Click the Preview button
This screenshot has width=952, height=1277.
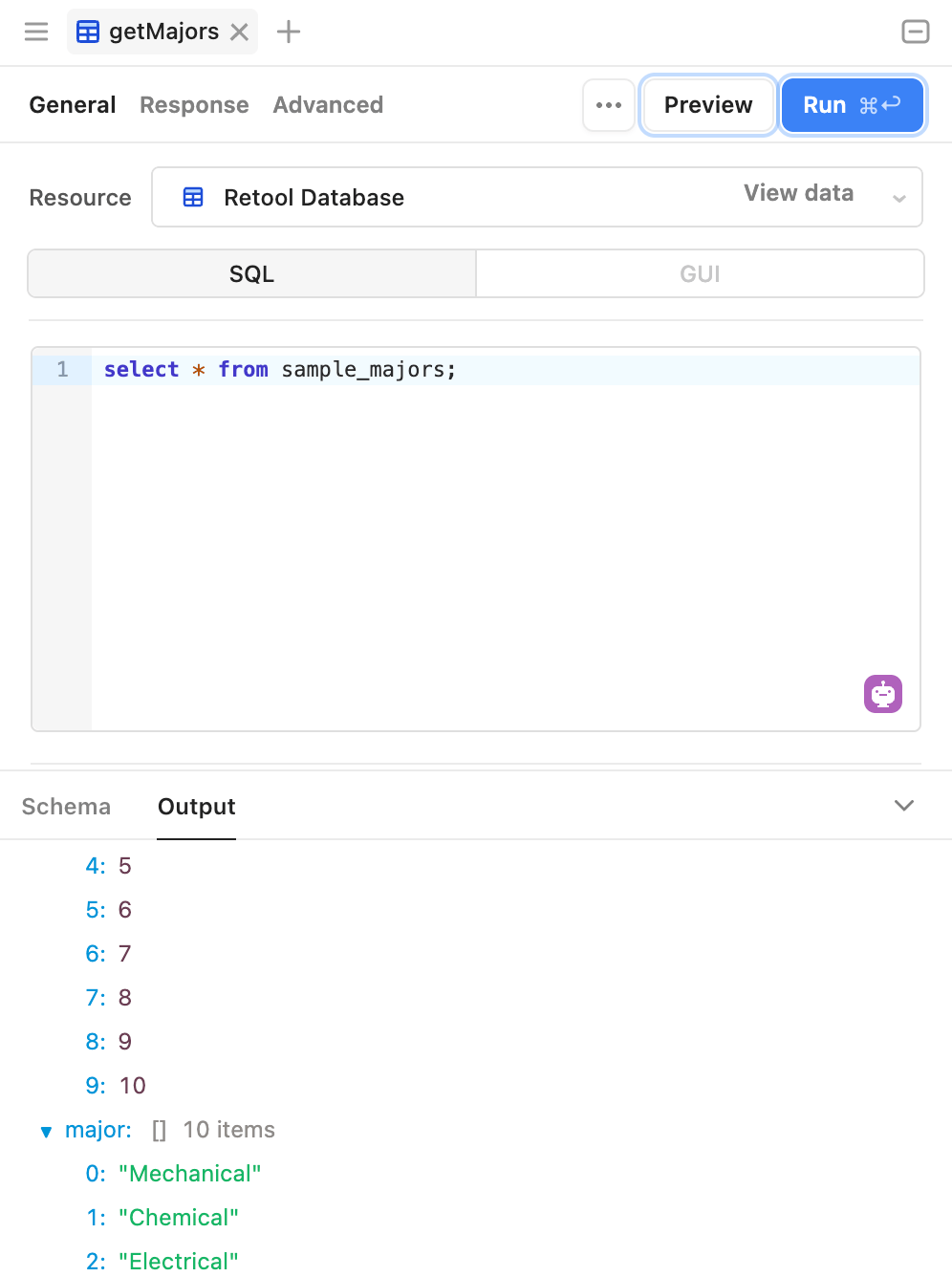pos(708,105)
